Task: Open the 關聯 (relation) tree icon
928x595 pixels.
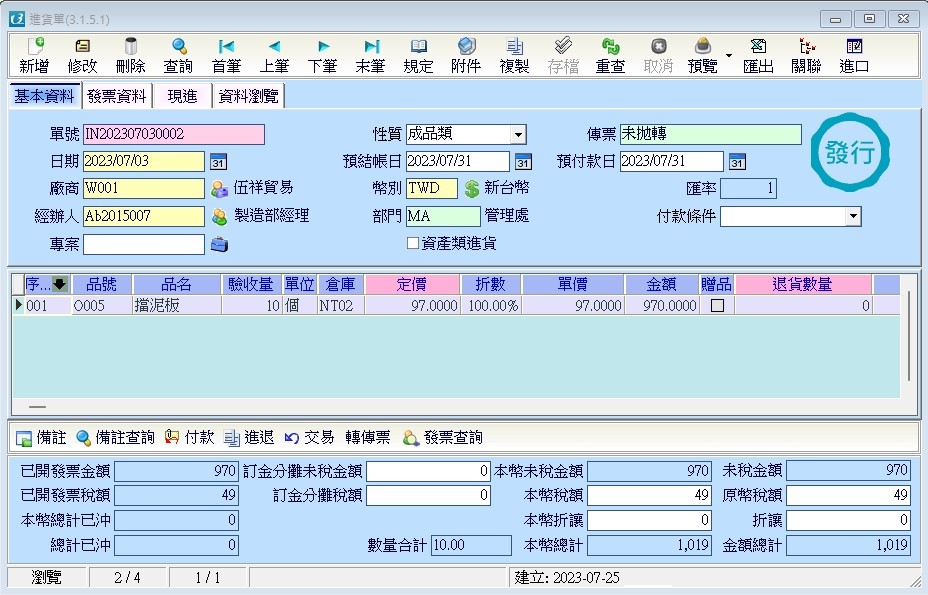Action: pos(806,56)
